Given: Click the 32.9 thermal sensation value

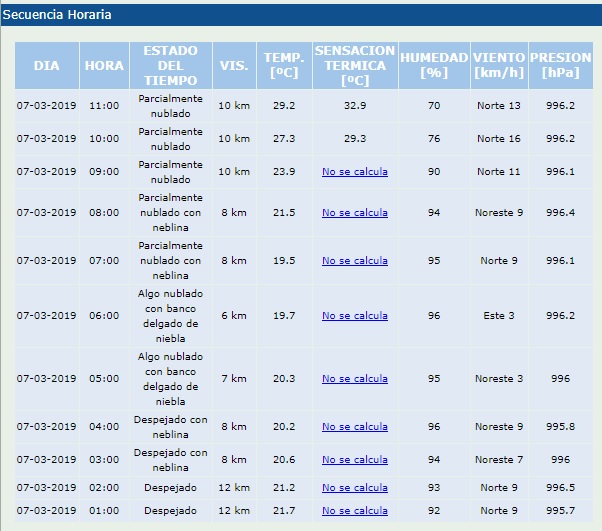Looking at the screenshot, I should (355, 106).
